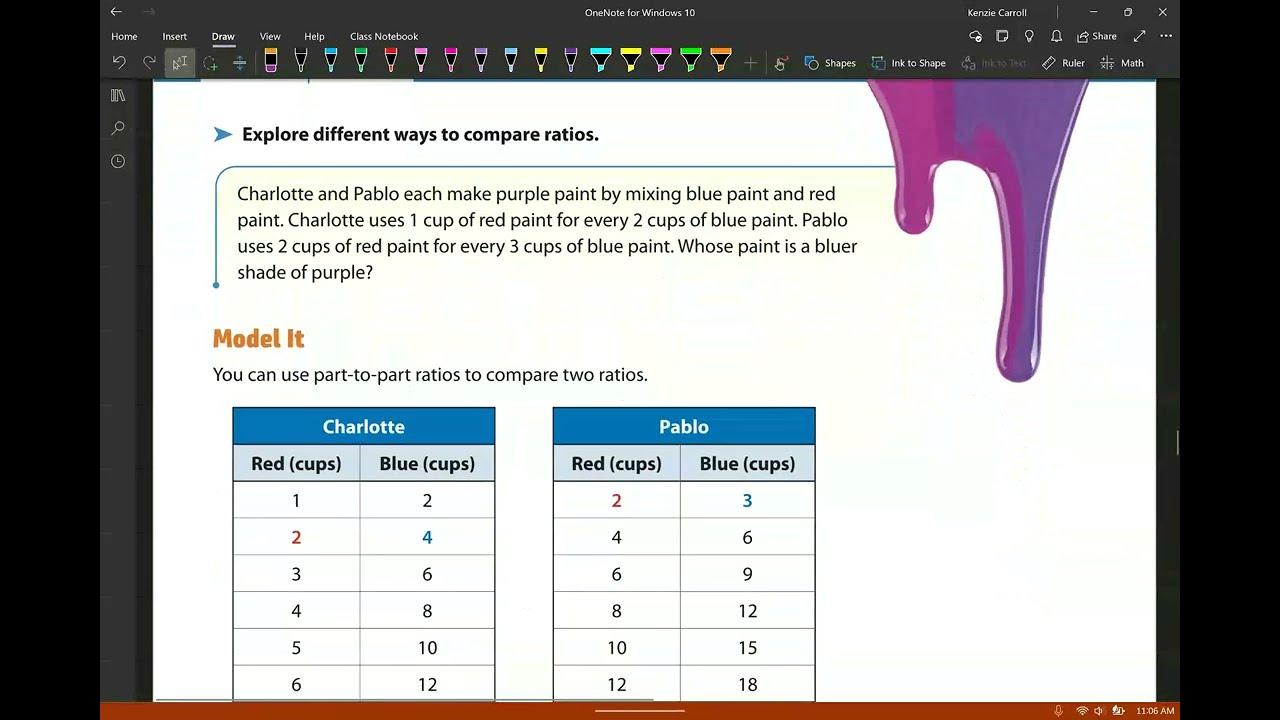Enter full screen mode with the diagonal arrows
1280x720 pixels.
click(1139, 37)
